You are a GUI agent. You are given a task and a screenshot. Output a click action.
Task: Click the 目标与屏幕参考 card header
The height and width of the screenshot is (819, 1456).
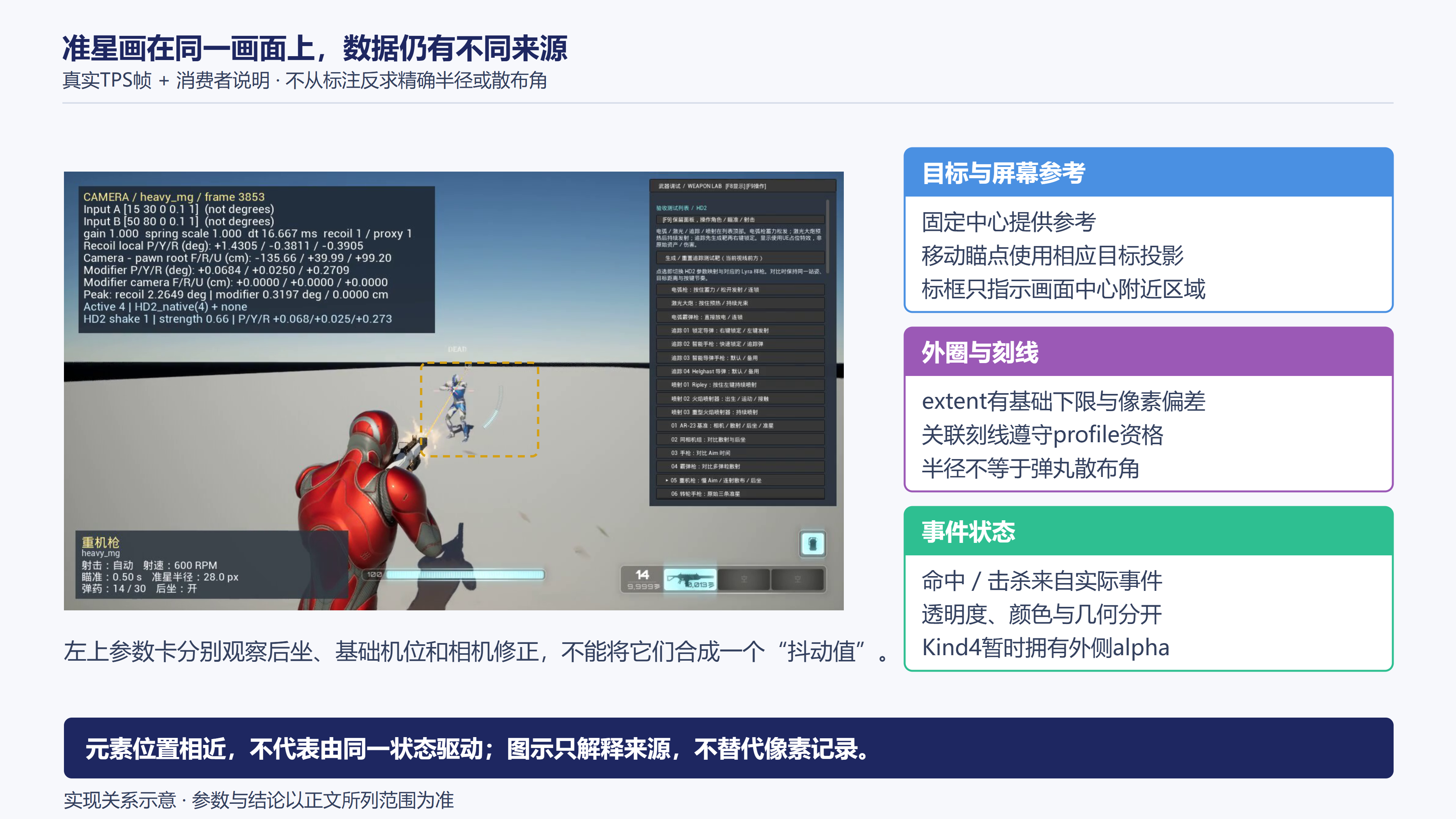pyautogui.click(x=1148, y=172)
